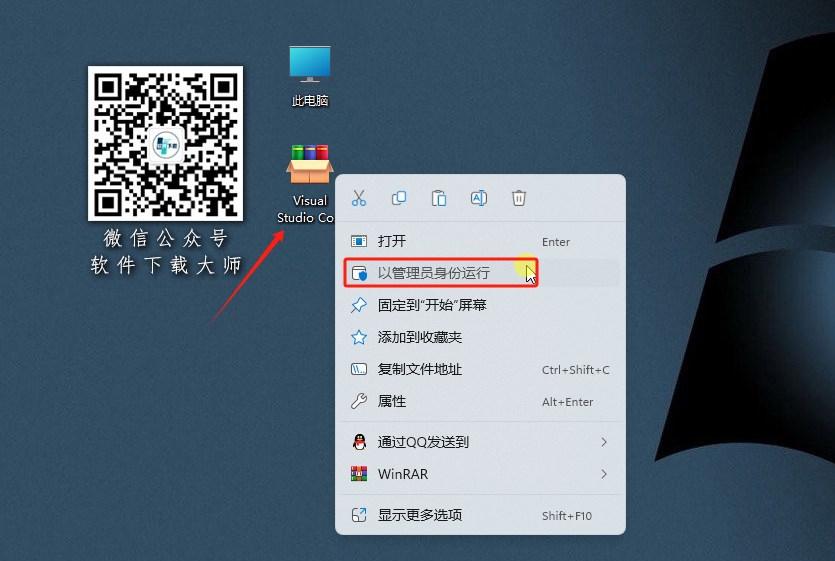Open 属性 from the context menu
The height and width of the screenshot is (561, 835).
pos(480,401)
